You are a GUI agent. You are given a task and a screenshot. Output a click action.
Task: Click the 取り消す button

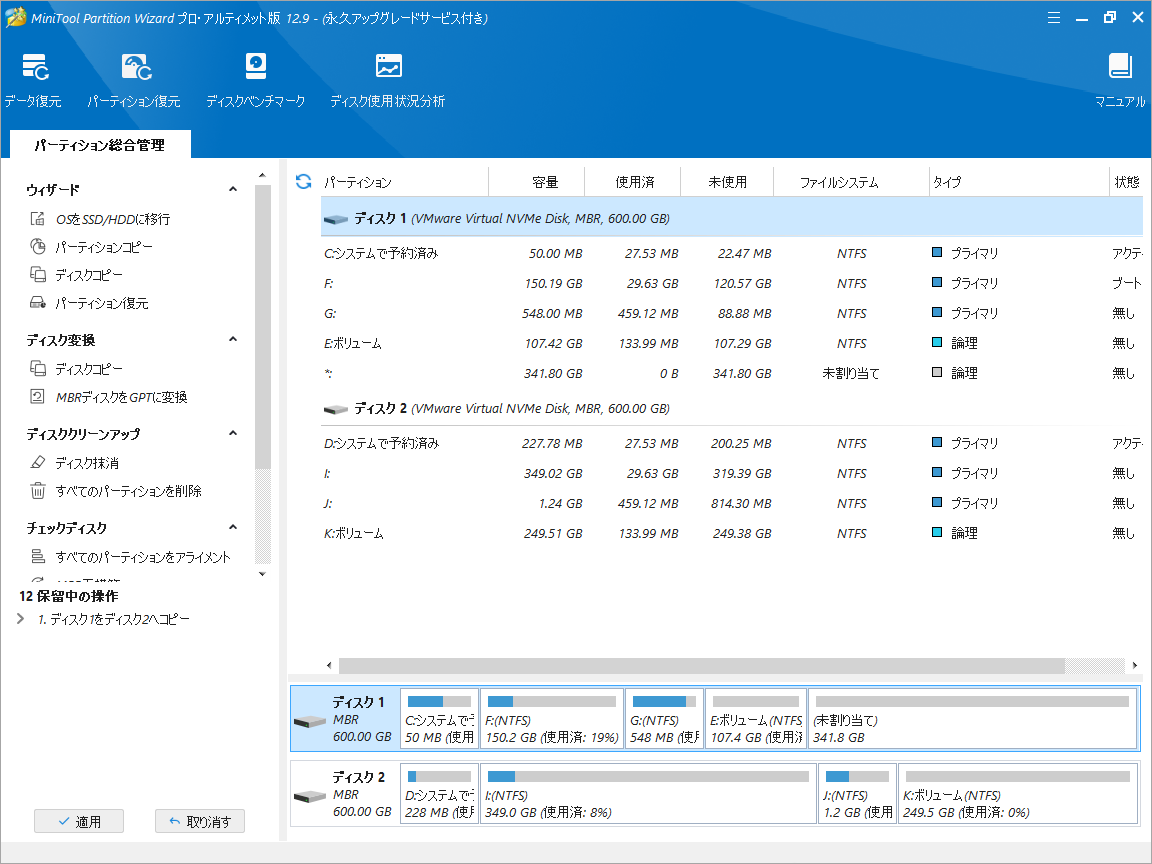coord(200,821)
